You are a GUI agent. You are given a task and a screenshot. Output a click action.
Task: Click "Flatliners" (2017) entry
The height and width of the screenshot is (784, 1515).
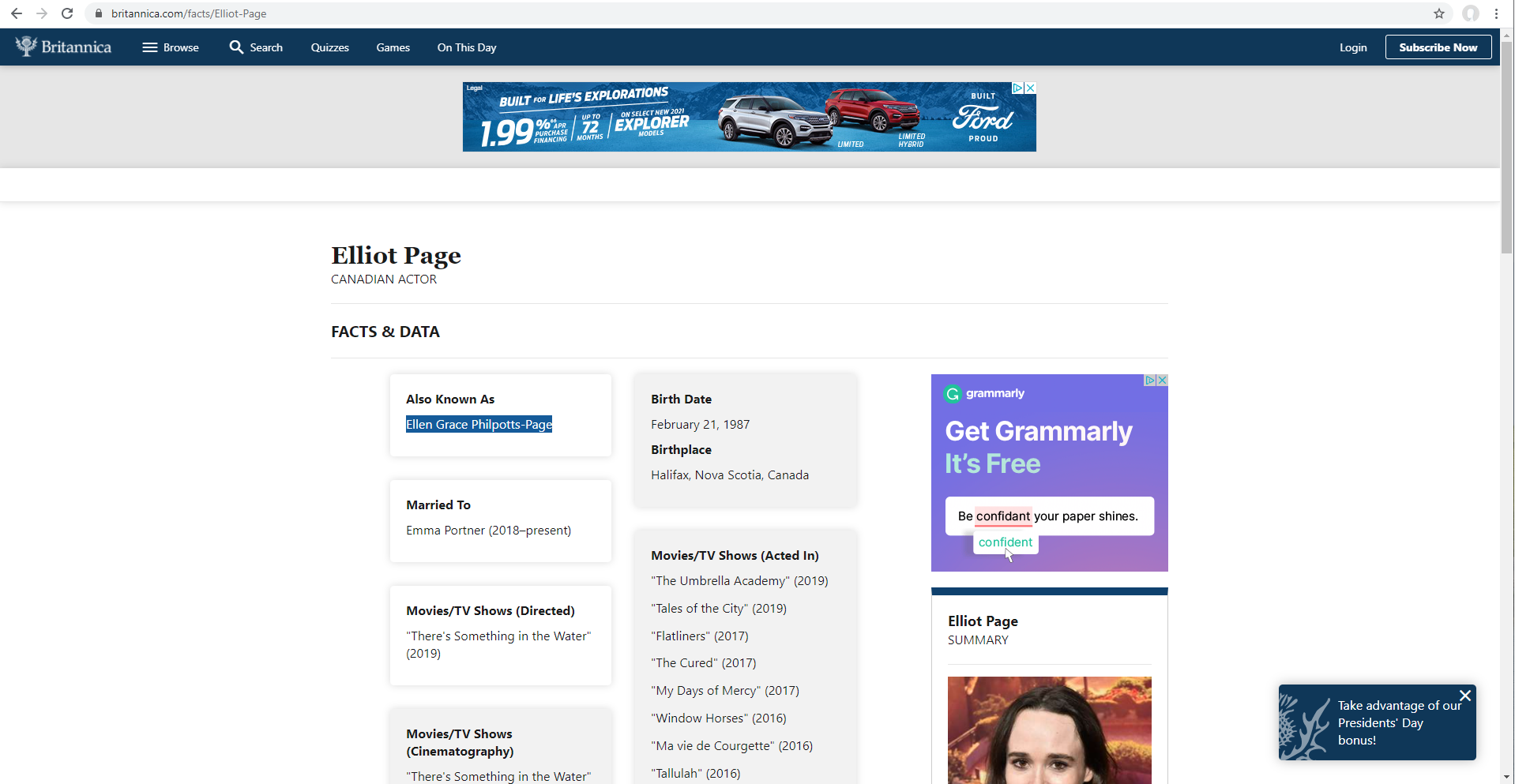tap(700, 636)
